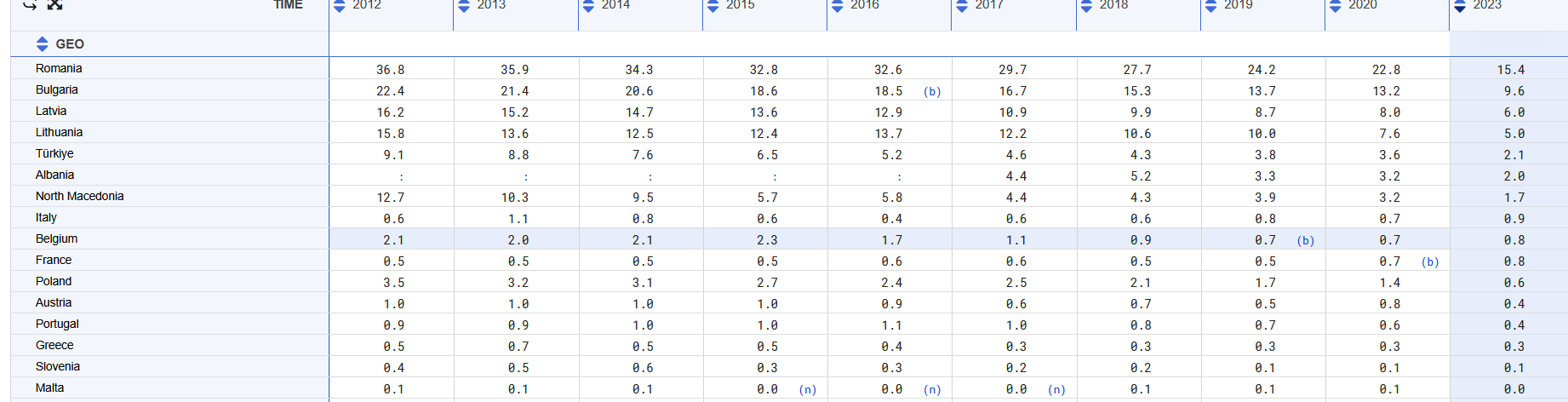Click the (b) flag in Bulgaria's 2016 cell
1568x402 pixels.
click(932, 91)
